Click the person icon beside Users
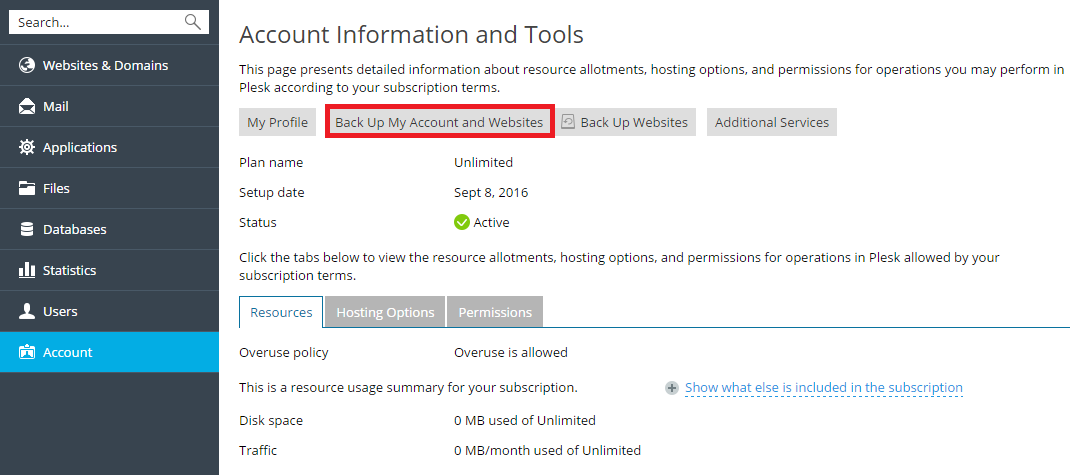 pyautogui.click(x=28, y=312)
